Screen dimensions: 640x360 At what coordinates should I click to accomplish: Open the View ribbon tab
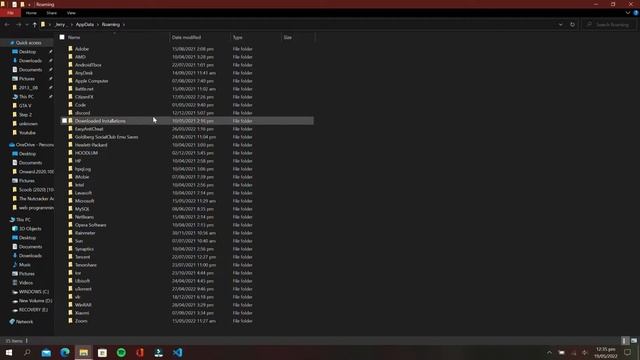click(71, 13)
